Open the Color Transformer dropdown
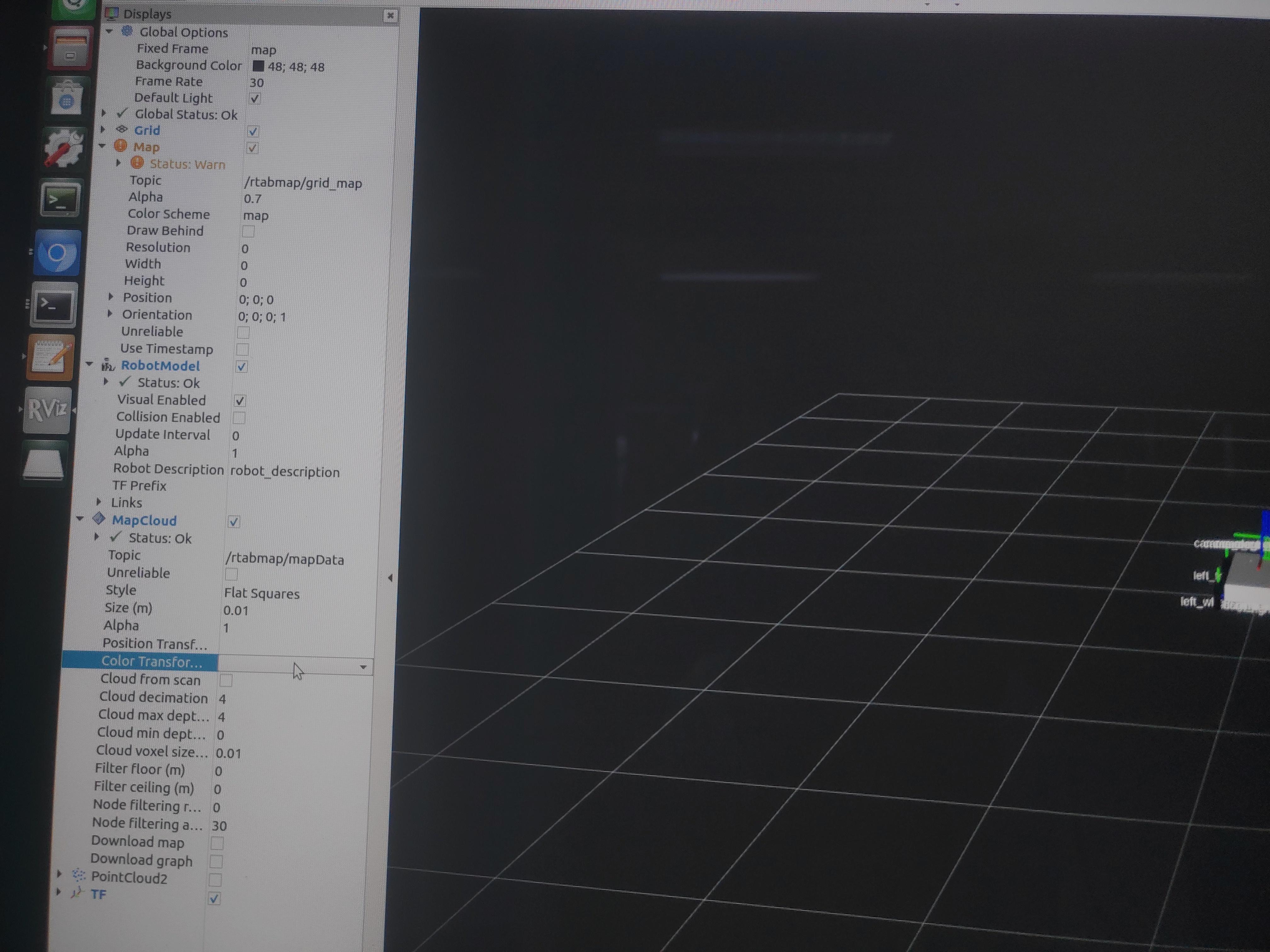 [x=363, y=667]
